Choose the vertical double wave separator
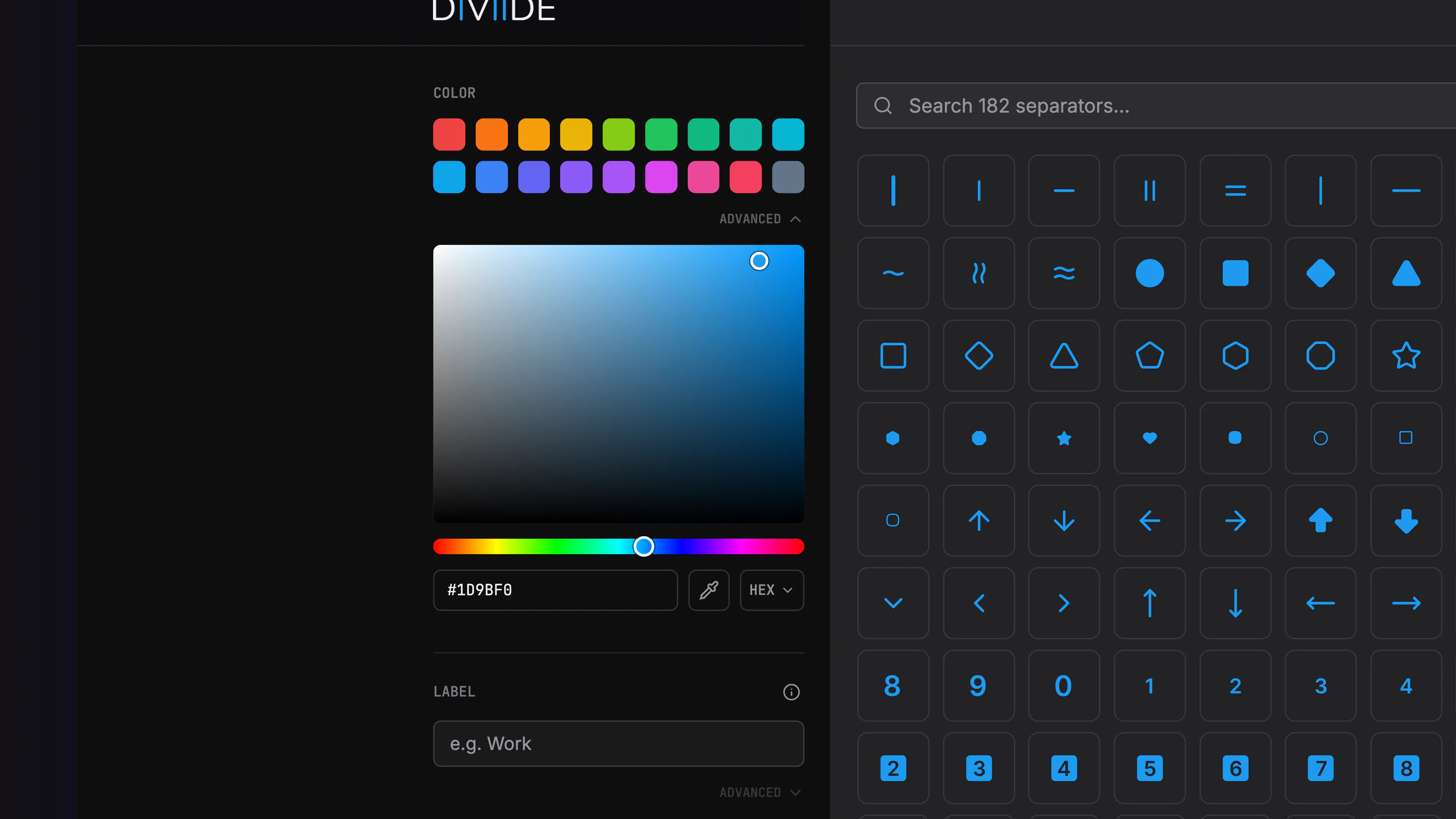1456x819 pixels. pos(978,273)
